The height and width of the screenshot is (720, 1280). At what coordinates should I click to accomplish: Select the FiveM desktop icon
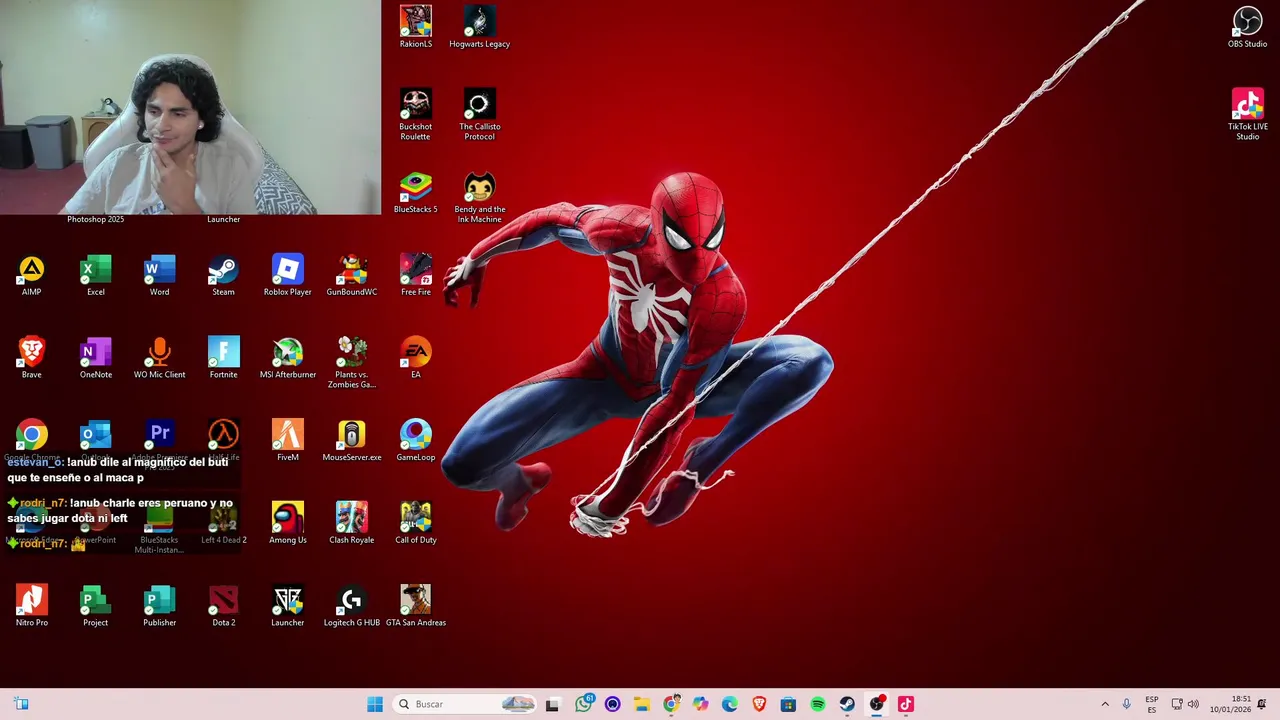(x=287, y=441)
